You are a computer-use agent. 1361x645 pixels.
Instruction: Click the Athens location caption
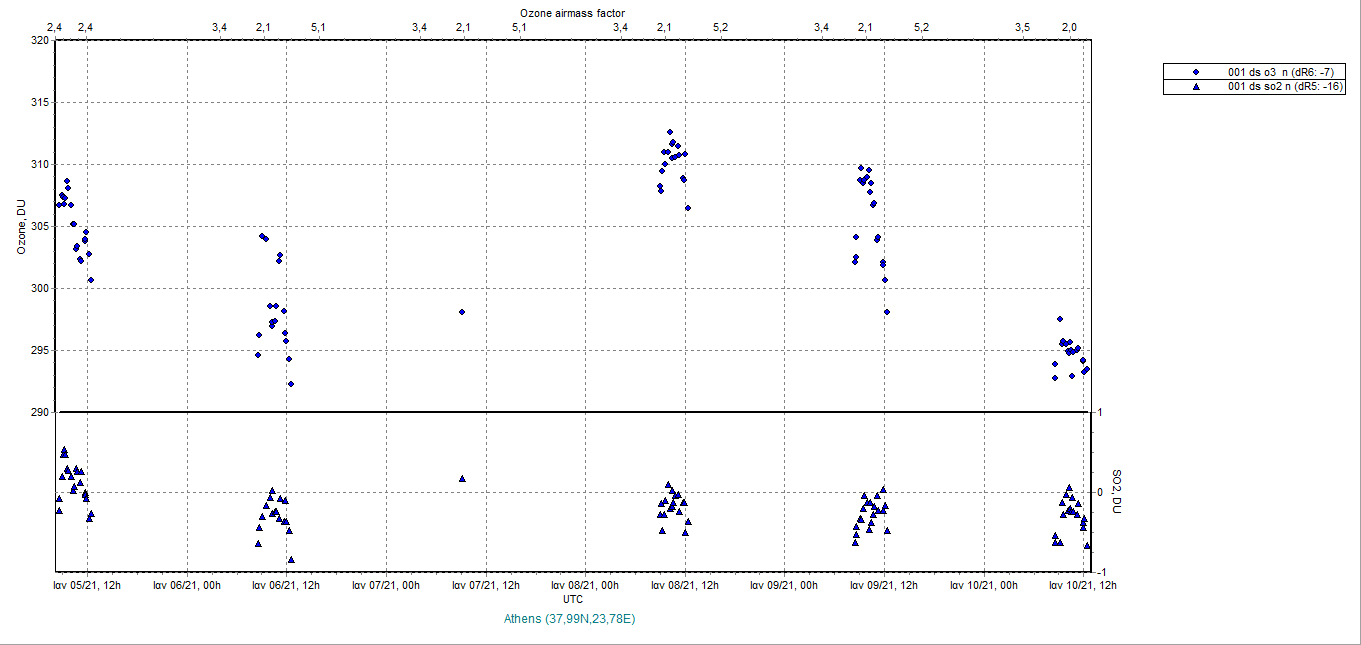coord(572,619)
